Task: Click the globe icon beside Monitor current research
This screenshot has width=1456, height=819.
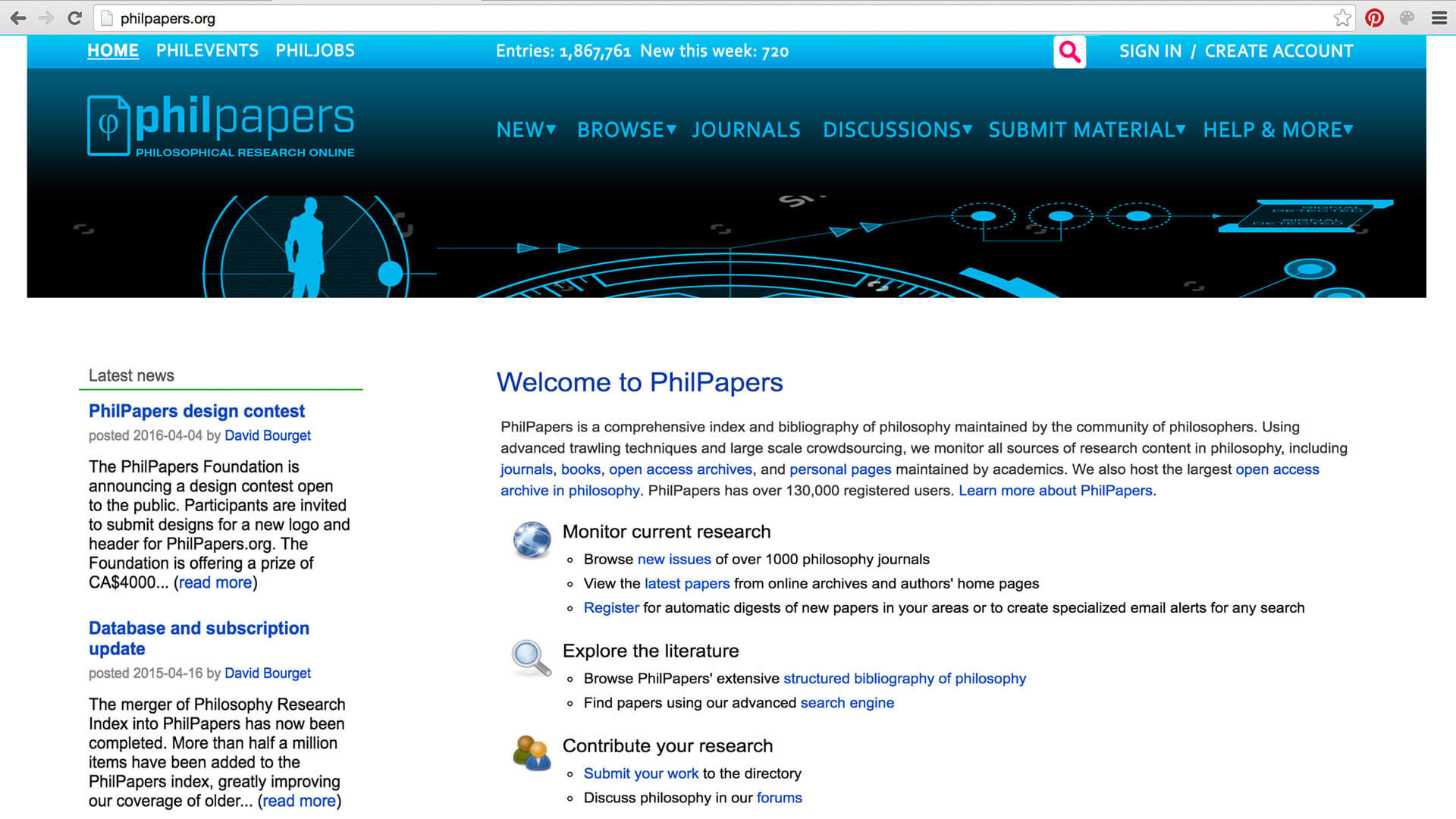Action: click(532, 540)
